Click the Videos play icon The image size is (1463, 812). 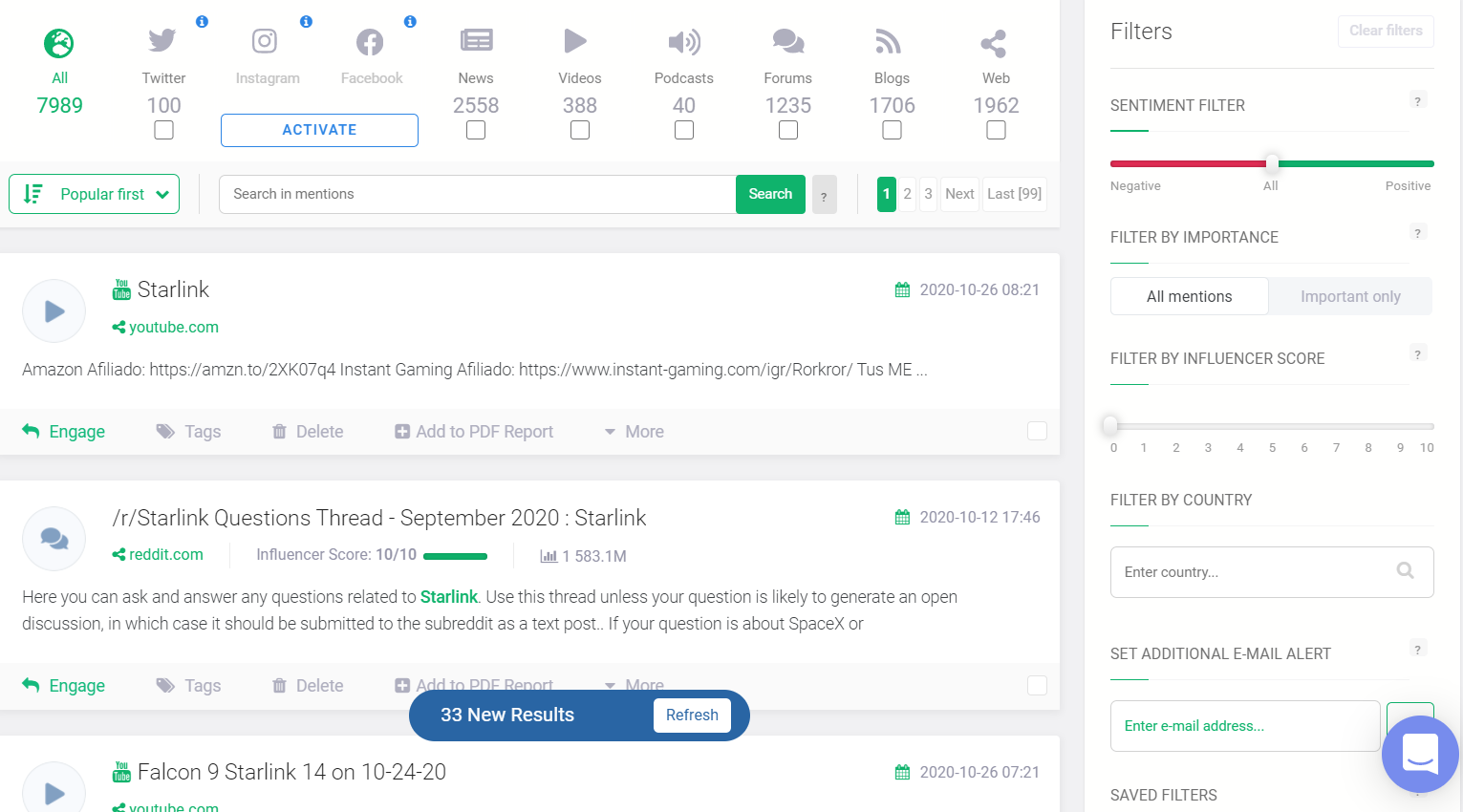[575, 40]
